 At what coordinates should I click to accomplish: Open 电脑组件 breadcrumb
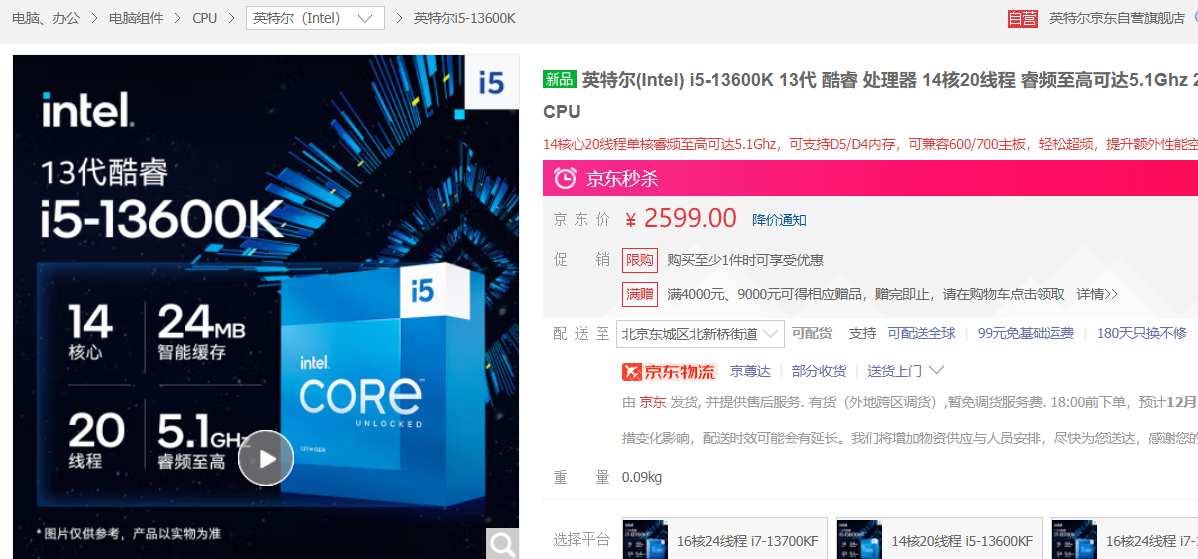click(136, 18)
